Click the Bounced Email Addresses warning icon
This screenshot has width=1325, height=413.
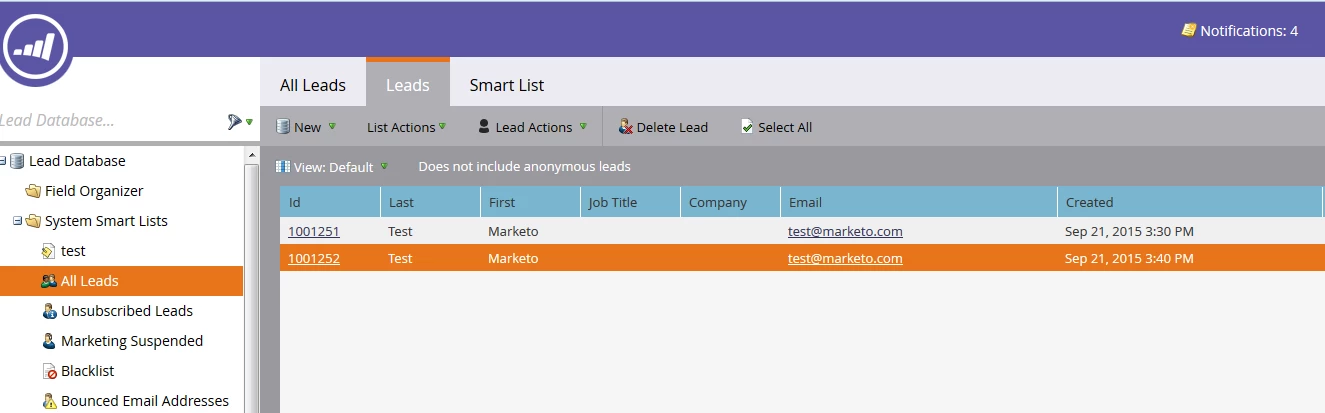(x=49, y=401)
